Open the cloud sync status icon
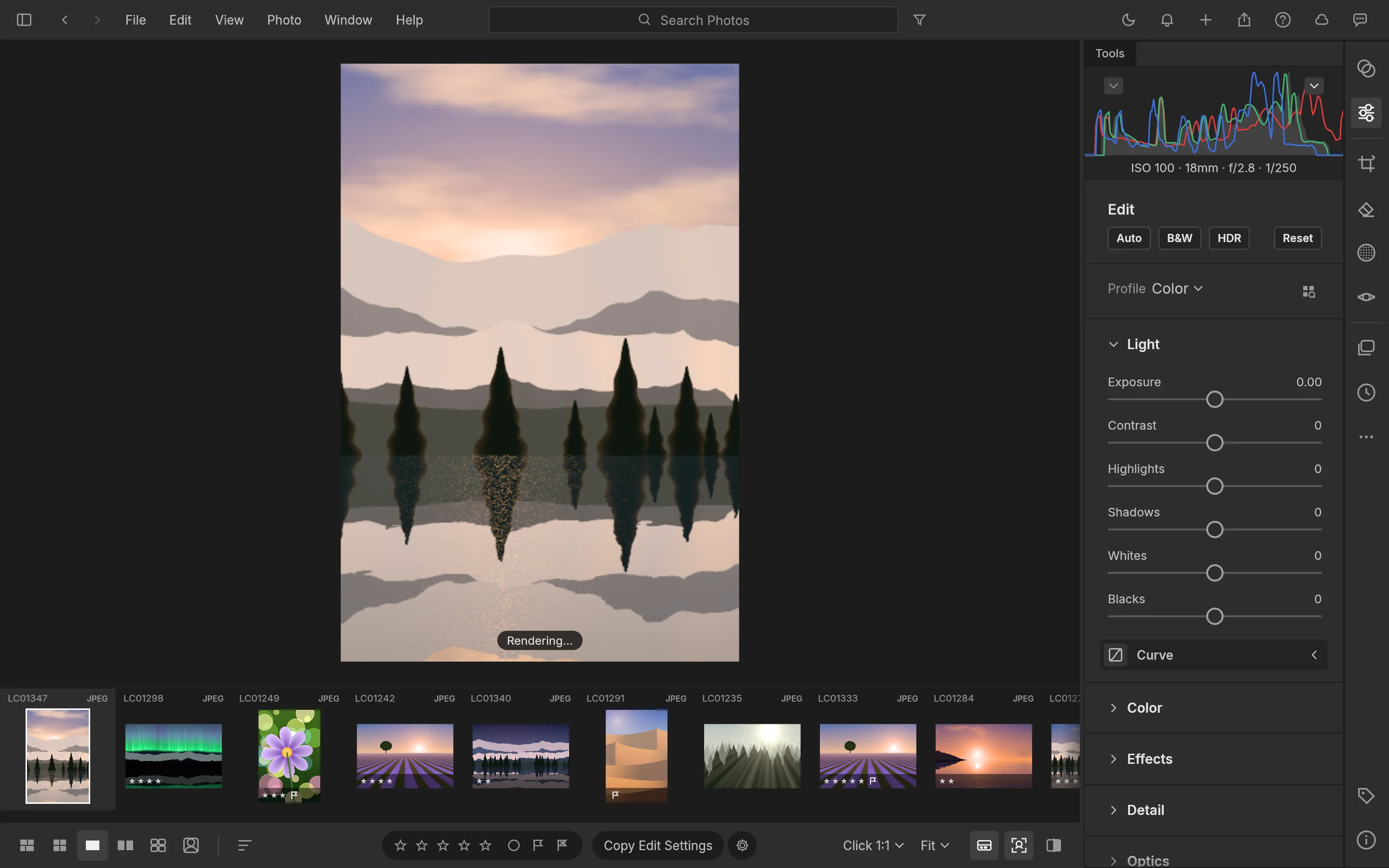The height and width of the screenshot is (868, 1389). (1321, 20)
